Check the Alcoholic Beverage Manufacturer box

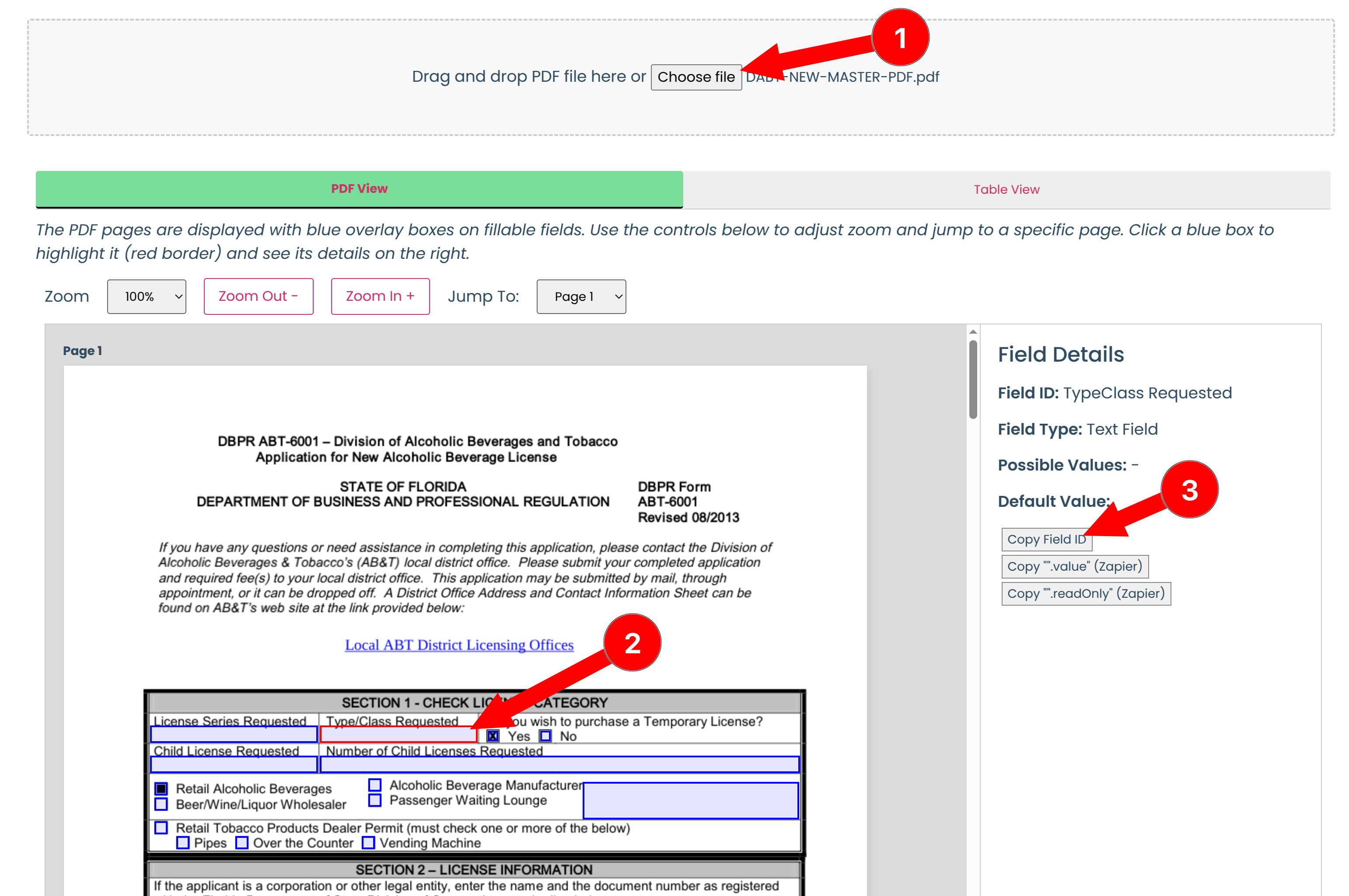[374, 785]
